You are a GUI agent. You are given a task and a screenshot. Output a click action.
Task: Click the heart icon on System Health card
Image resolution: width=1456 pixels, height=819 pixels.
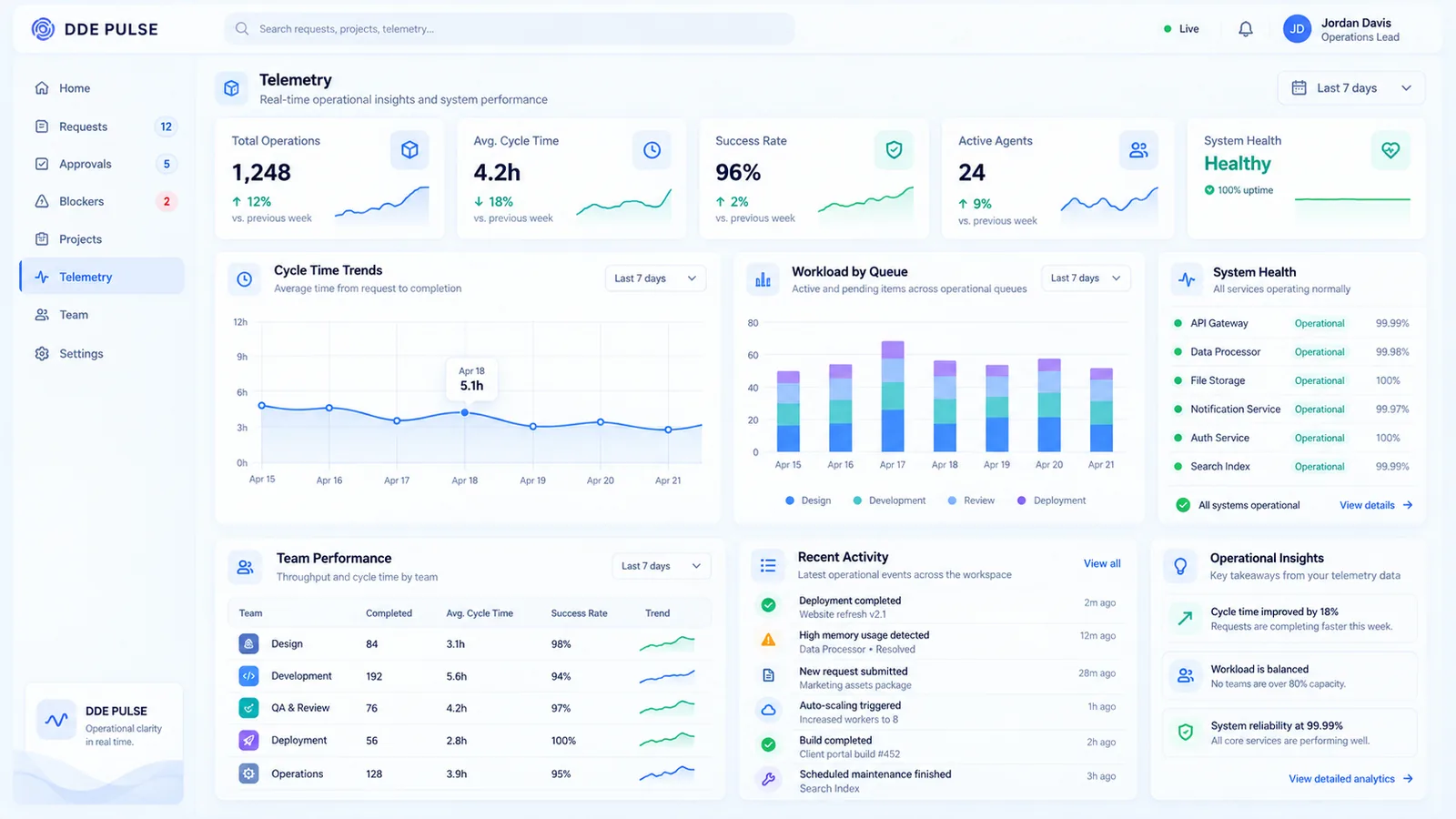point(1390,150)
